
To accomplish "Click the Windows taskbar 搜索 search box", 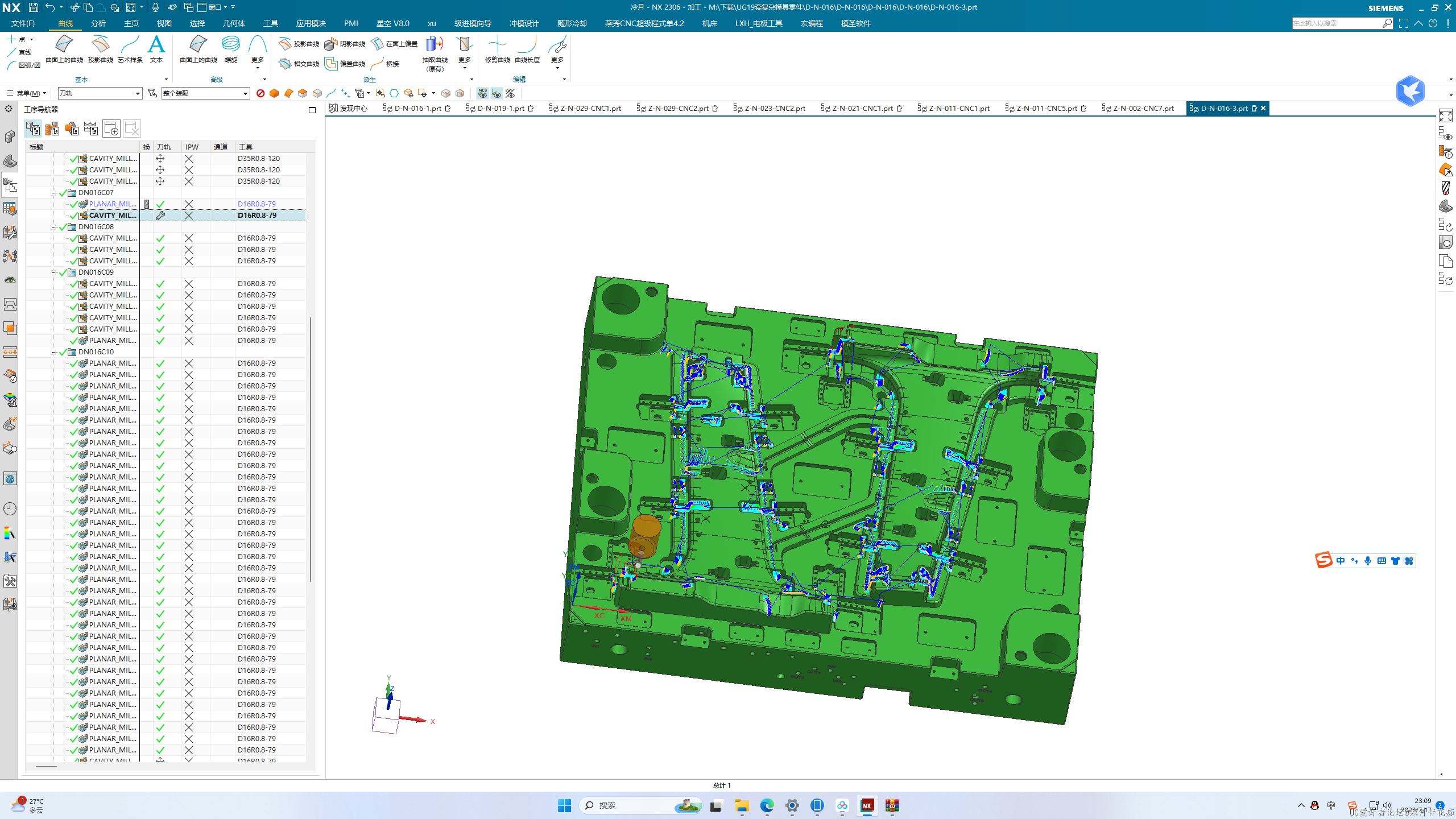I will (640, 805).
